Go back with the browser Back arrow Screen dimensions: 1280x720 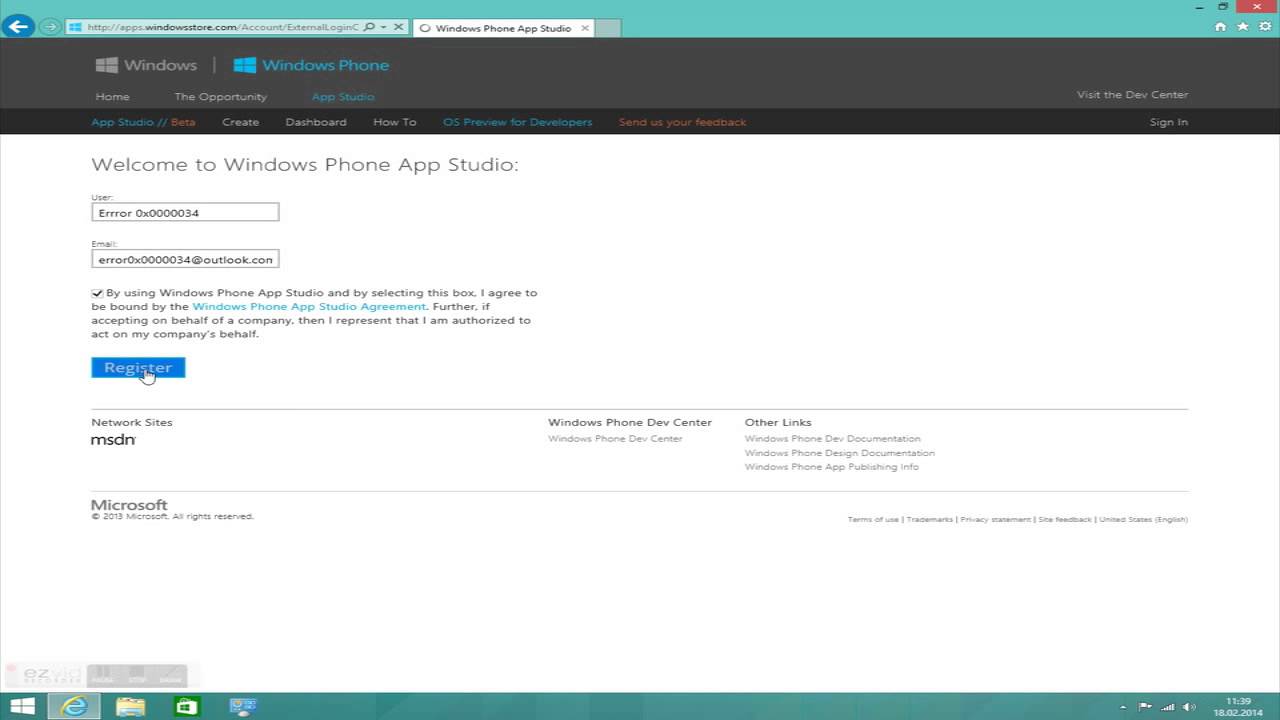pos(17,26)
